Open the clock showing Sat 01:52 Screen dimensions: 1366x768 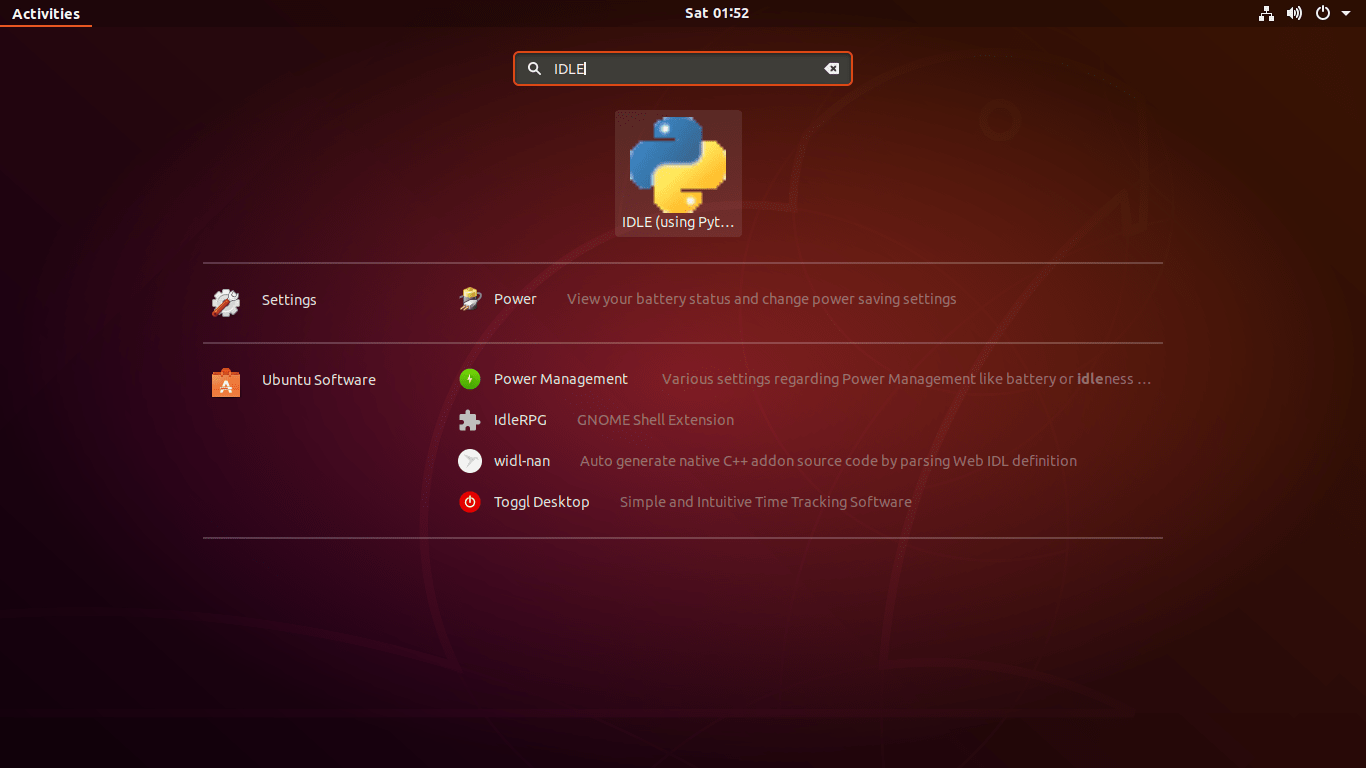click(x=717, y=13)
